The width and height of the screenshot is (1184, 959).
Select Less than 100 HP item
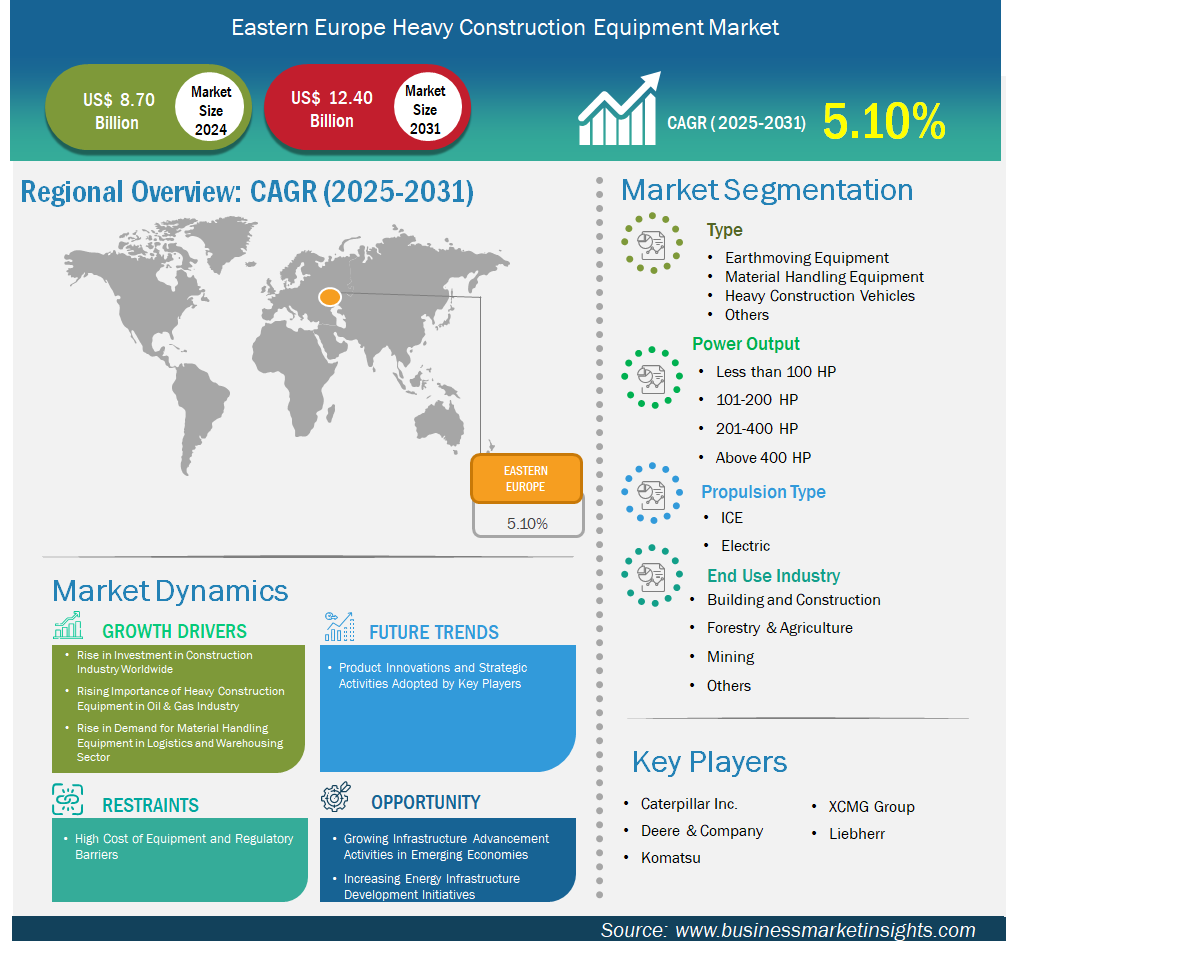click(x=775, y=372)
